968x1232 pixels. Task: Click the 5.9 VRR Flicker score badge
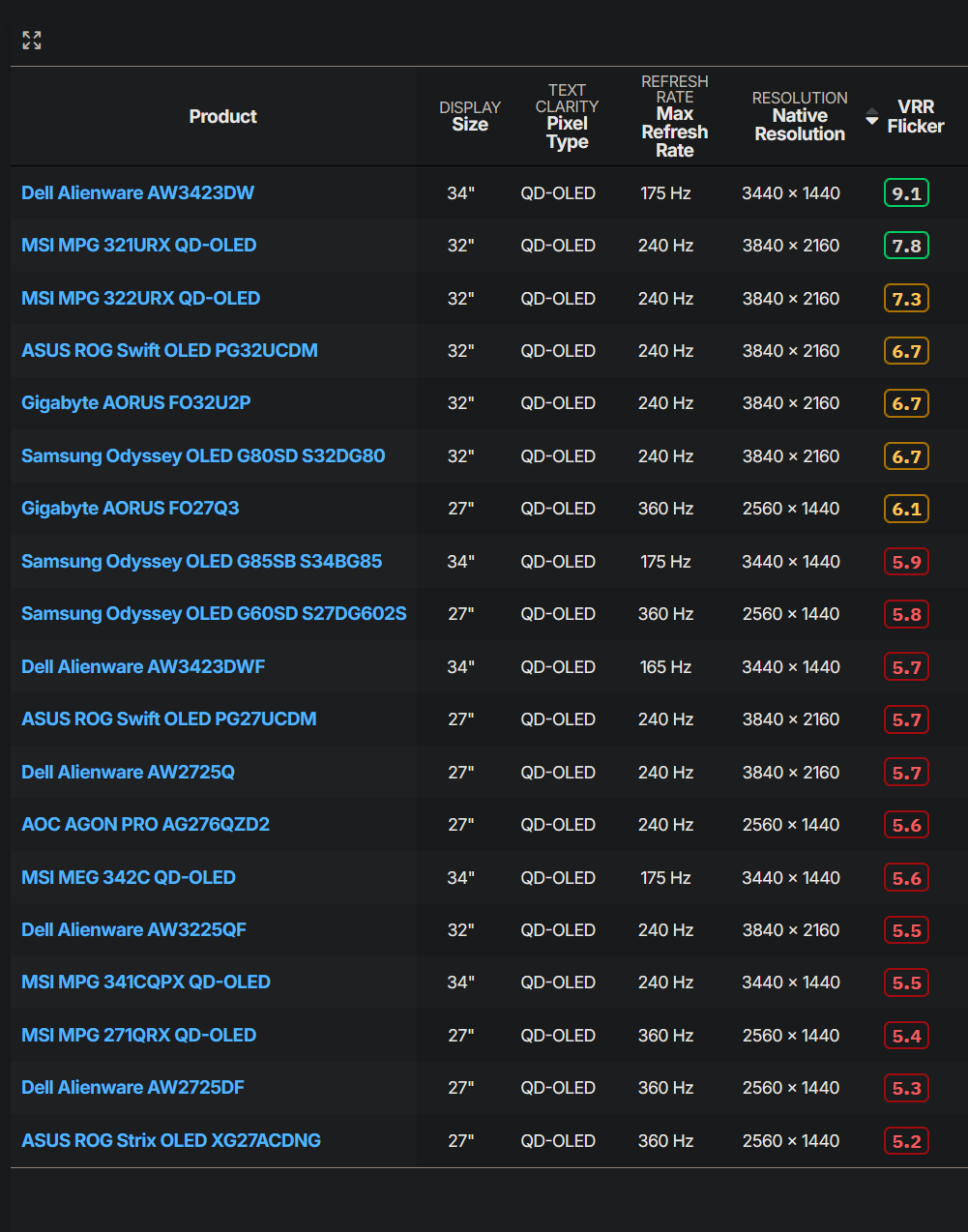point(906,562)
